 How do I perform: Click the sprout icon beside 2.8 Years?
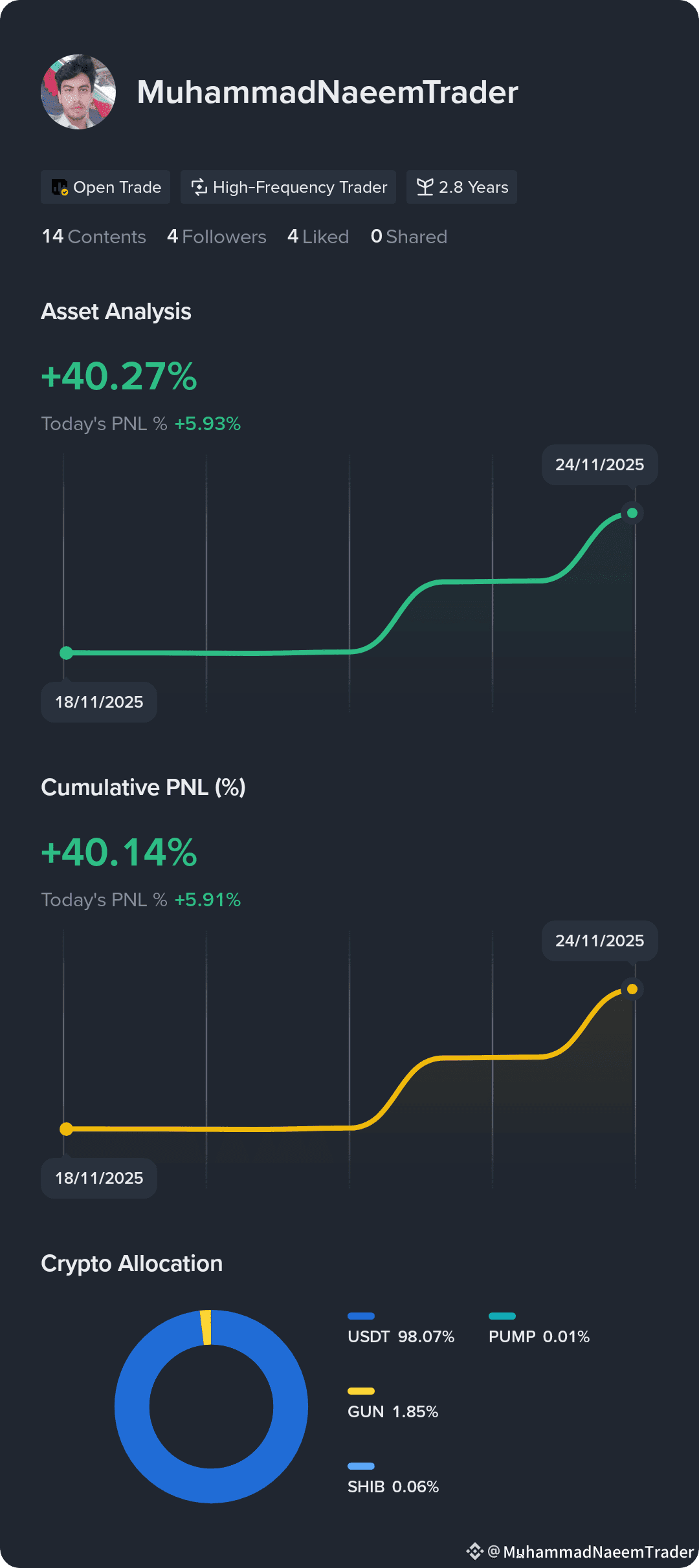tap(425, 187)
